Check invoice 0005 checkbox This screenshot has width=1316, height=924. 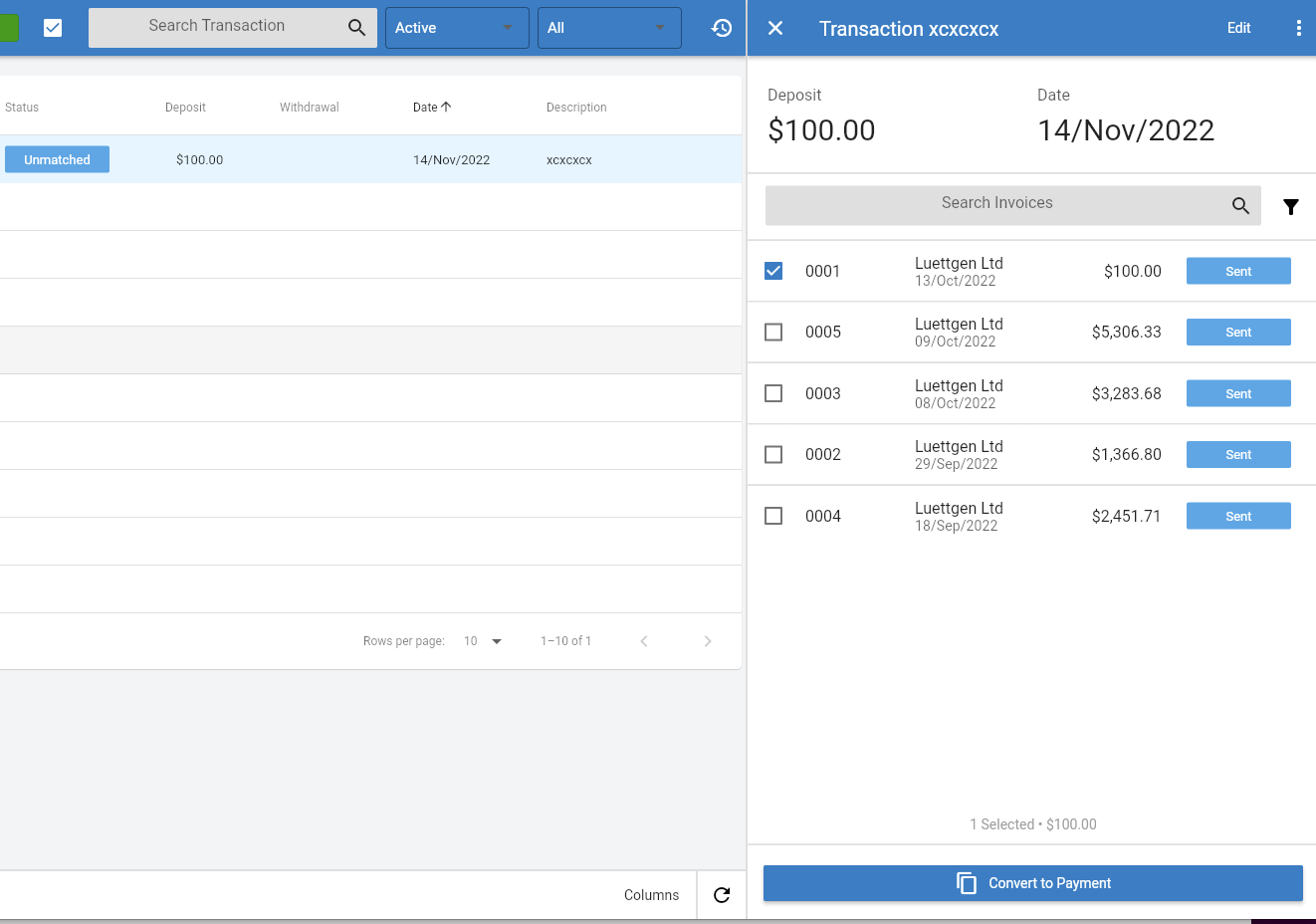(773, 332)
